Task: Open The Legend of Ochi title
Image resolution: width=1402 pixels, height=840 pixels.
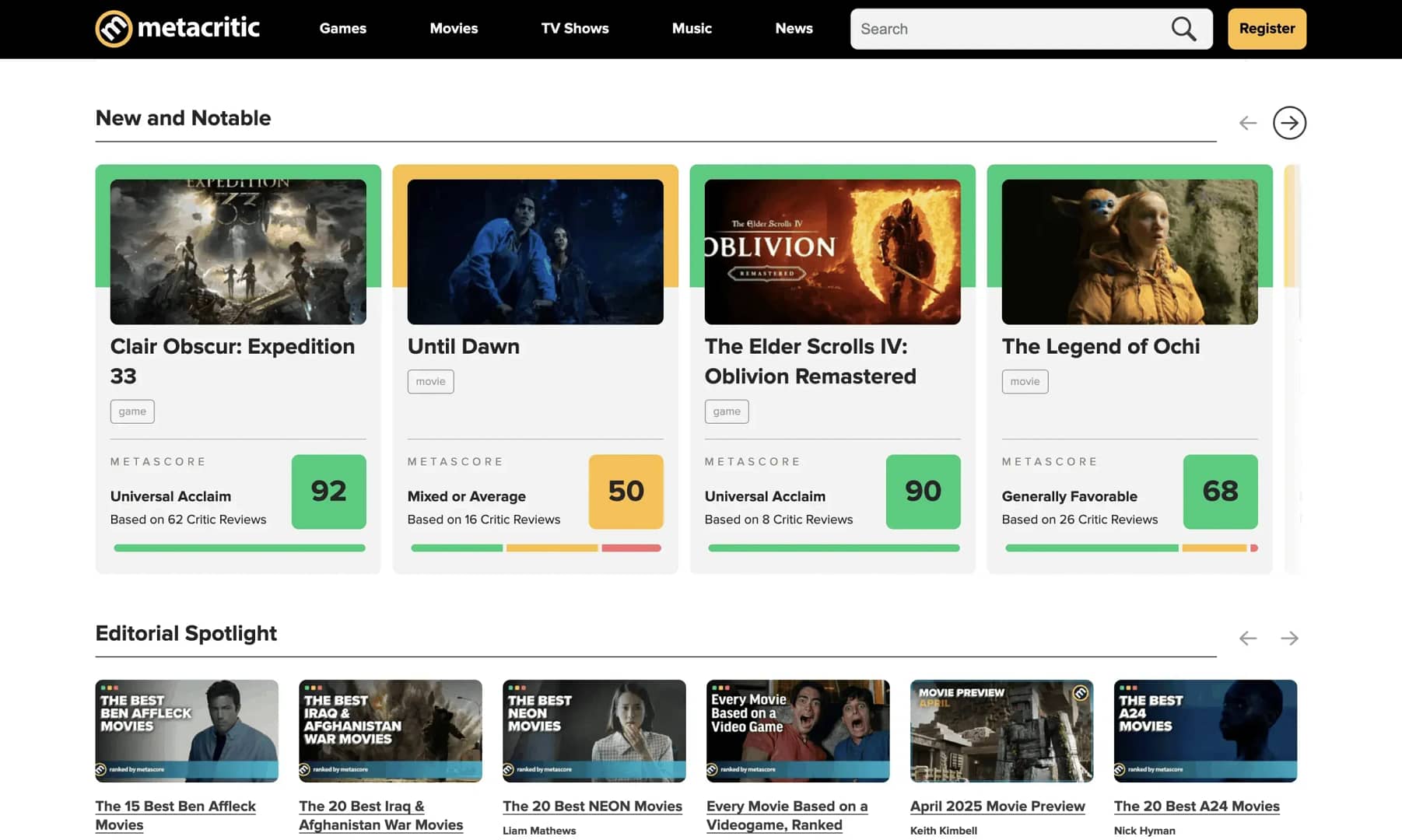Action: click(1101, 346)
